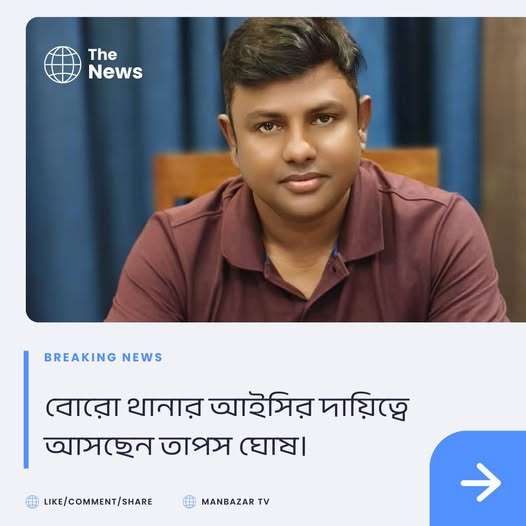
Task: Click the blue vertical accent bar
Action: click(26, 409)
